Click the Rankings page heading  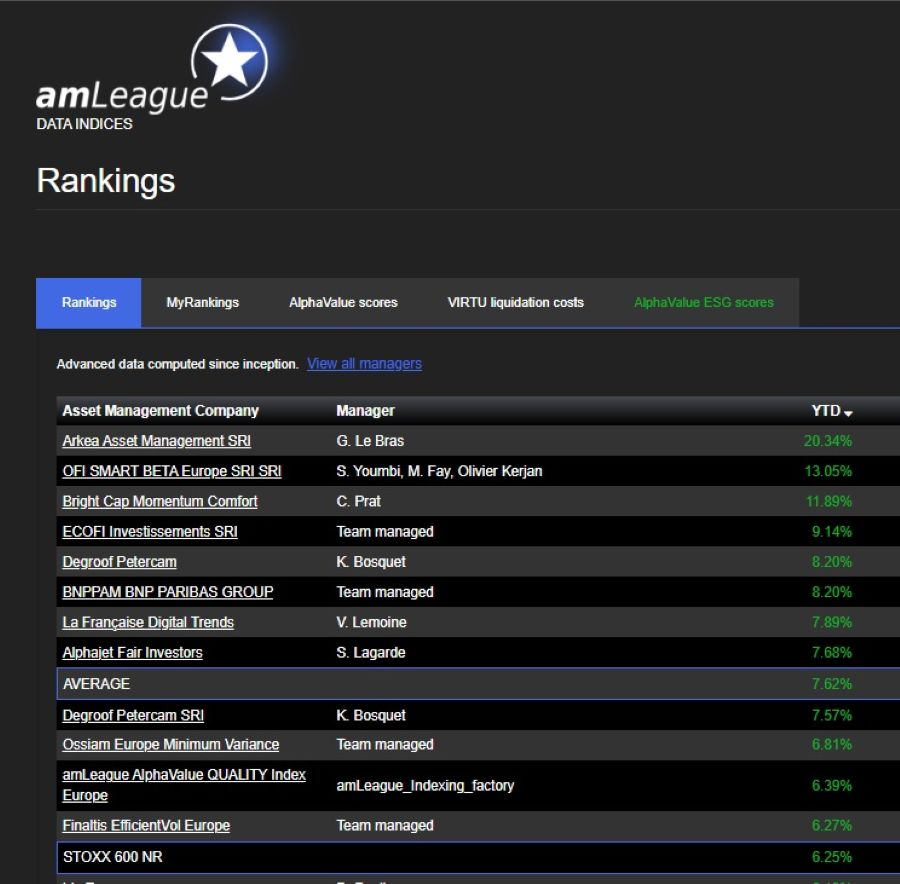(x=106, y=181)
